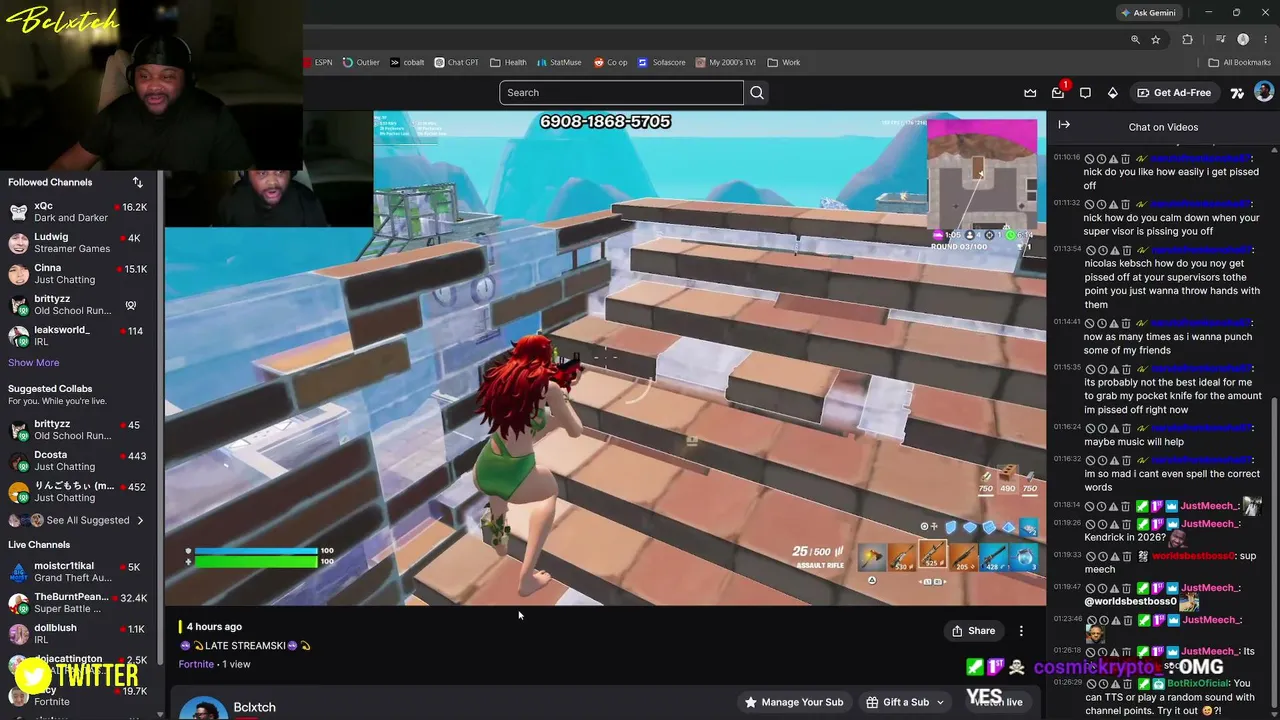The height and width of the screenshot is (720, 1280).
Task: Open Ludwig channel in sidebar
Action: [x=78, y=243]
